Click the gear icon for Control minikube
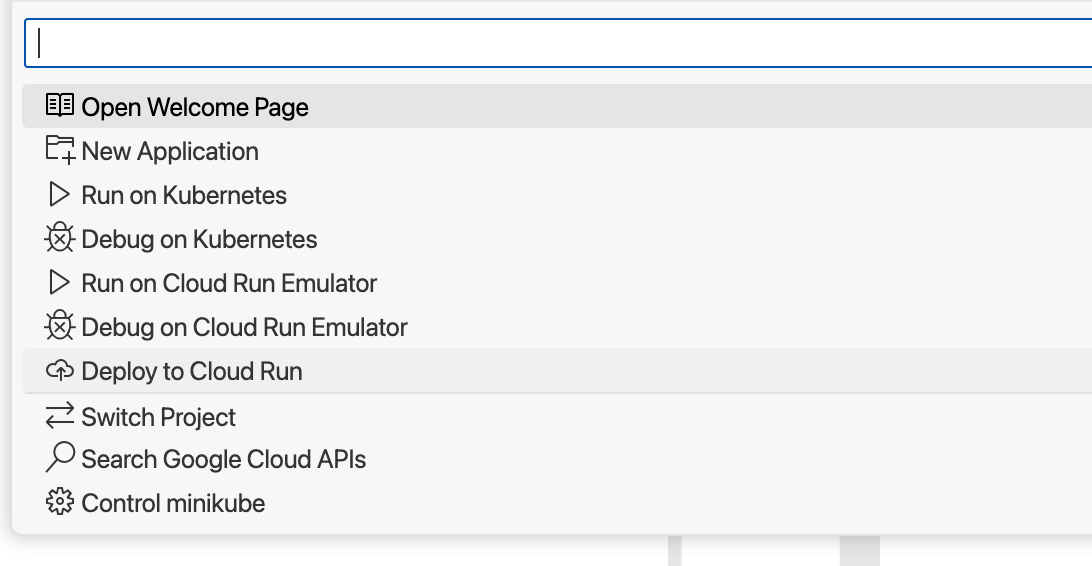The height and width of the screenshot is (566, 1092). (x=60, y=502)
